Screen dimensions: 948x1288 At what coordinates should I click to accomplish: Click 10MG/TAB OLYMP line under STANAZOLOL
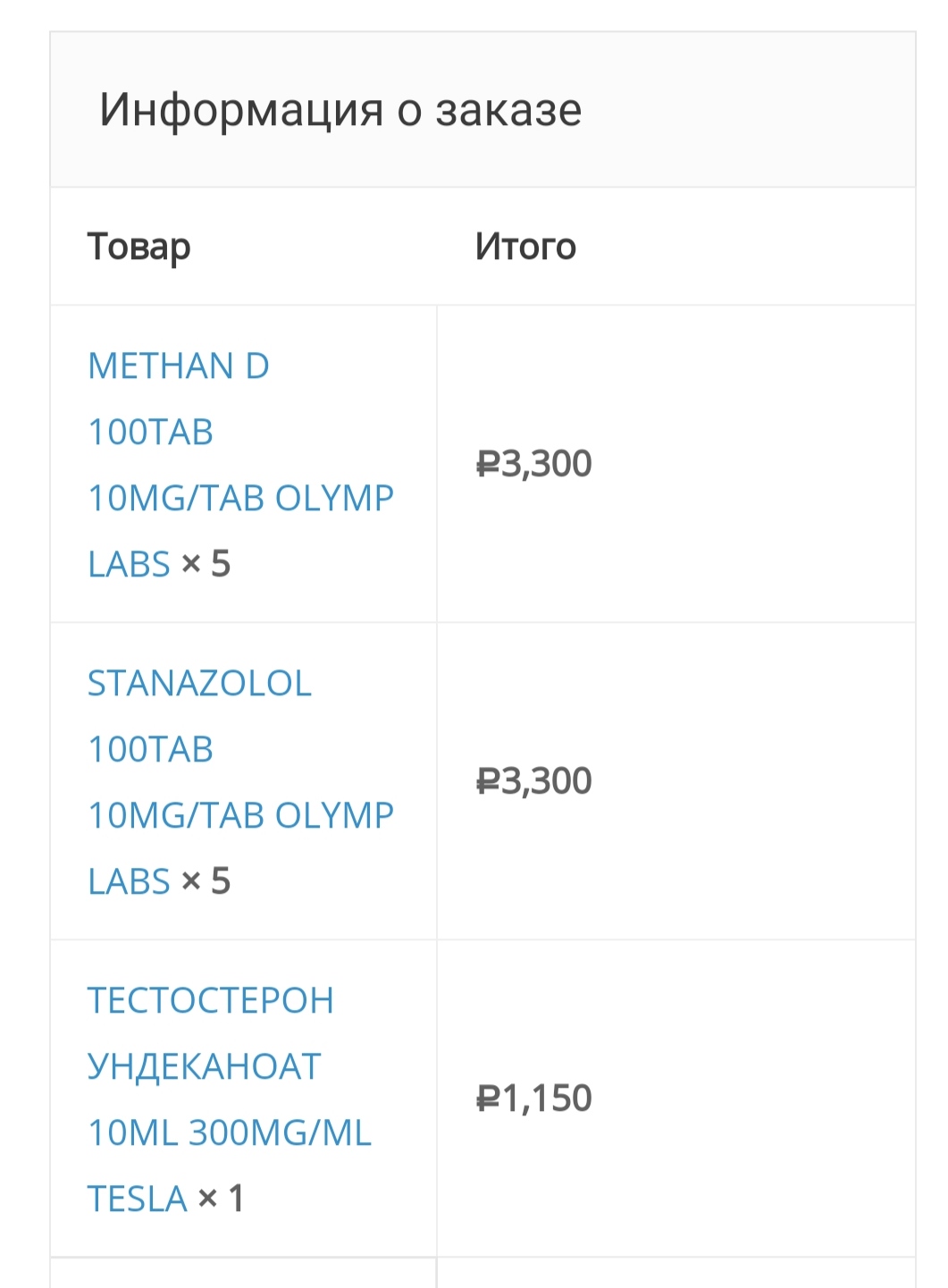(240, 816)
